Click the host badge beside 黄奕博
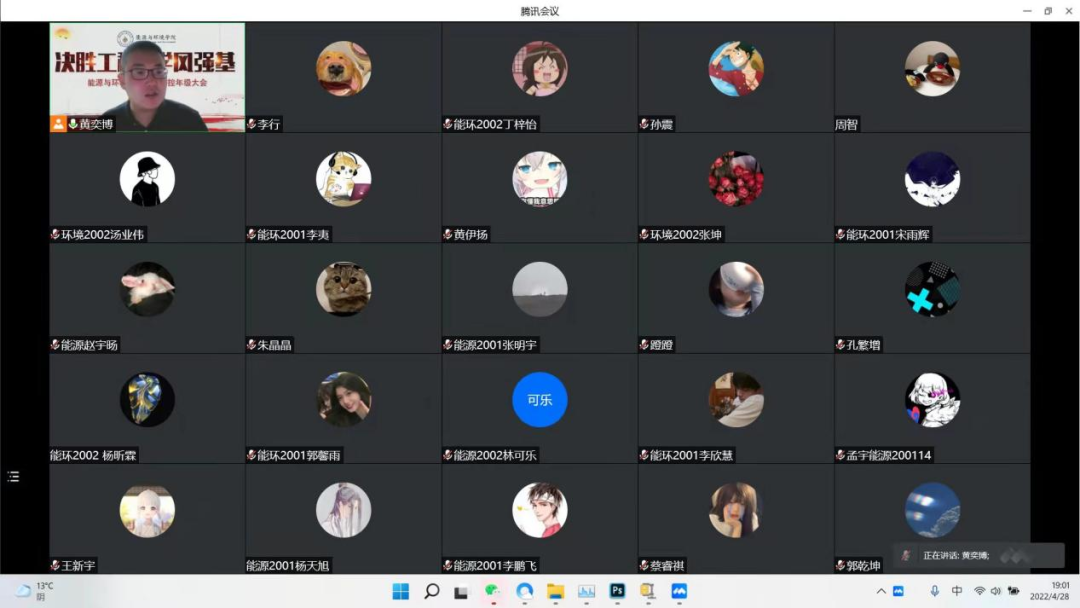Viewport: 1080px width, 608px height. tap(59, 124)
